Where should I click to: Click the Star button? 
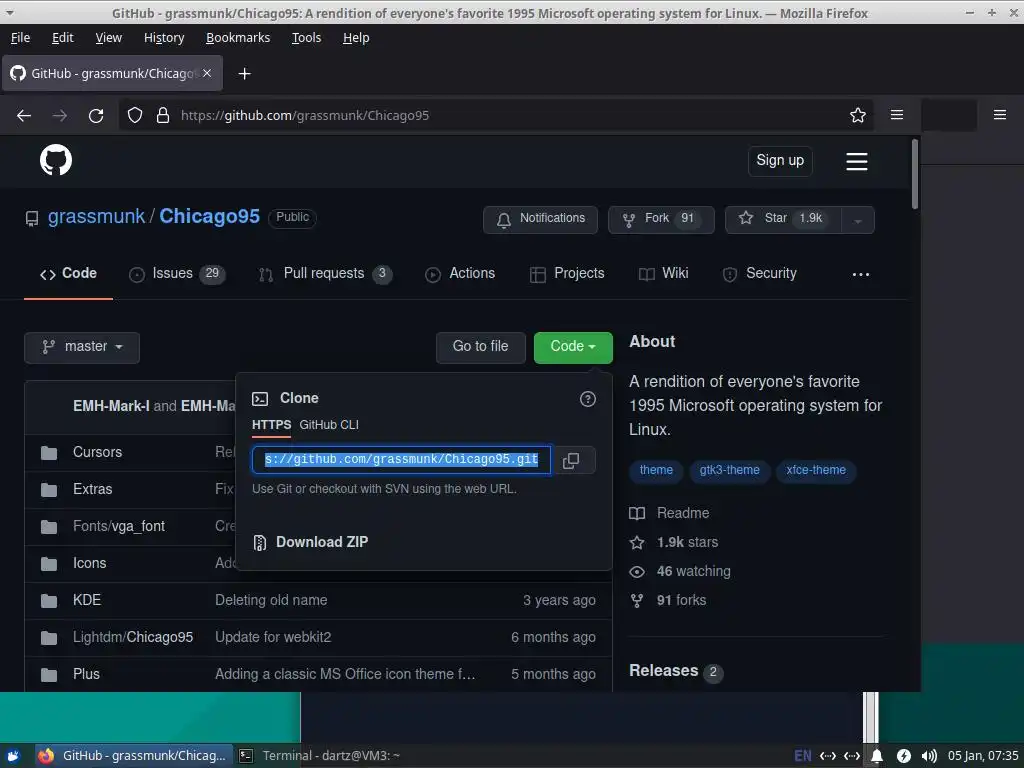coord(784,219)
